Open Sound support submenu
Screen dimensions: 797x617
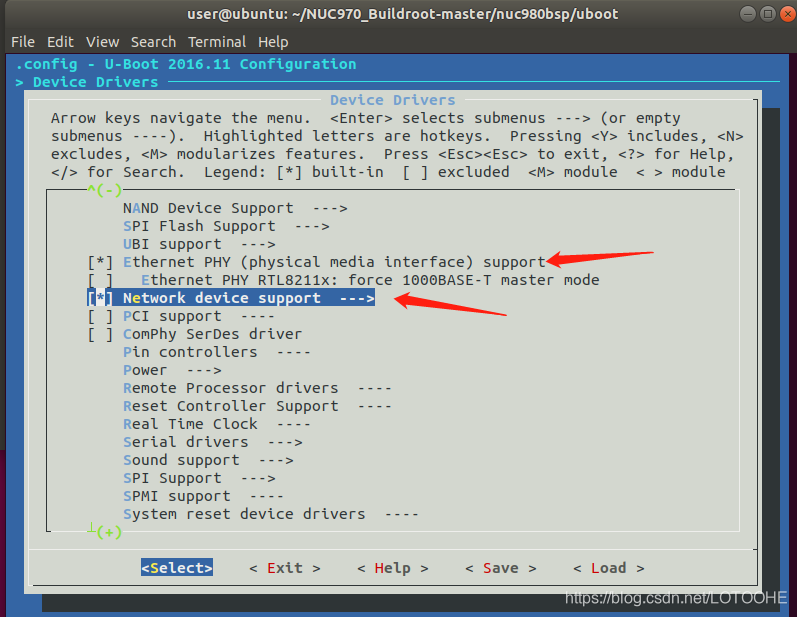pos(208,460)
